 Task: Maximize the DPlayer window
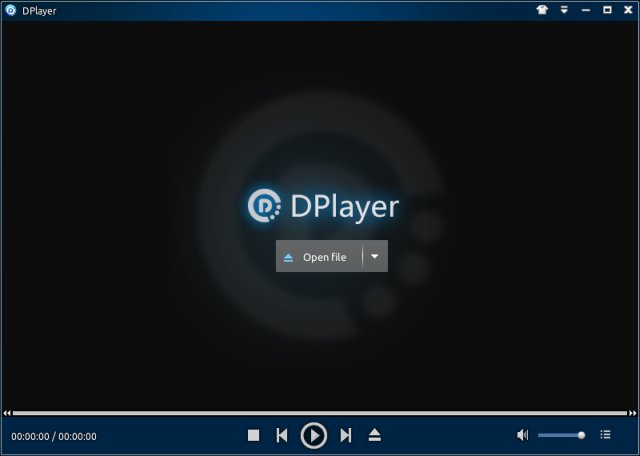pos(607,10)
